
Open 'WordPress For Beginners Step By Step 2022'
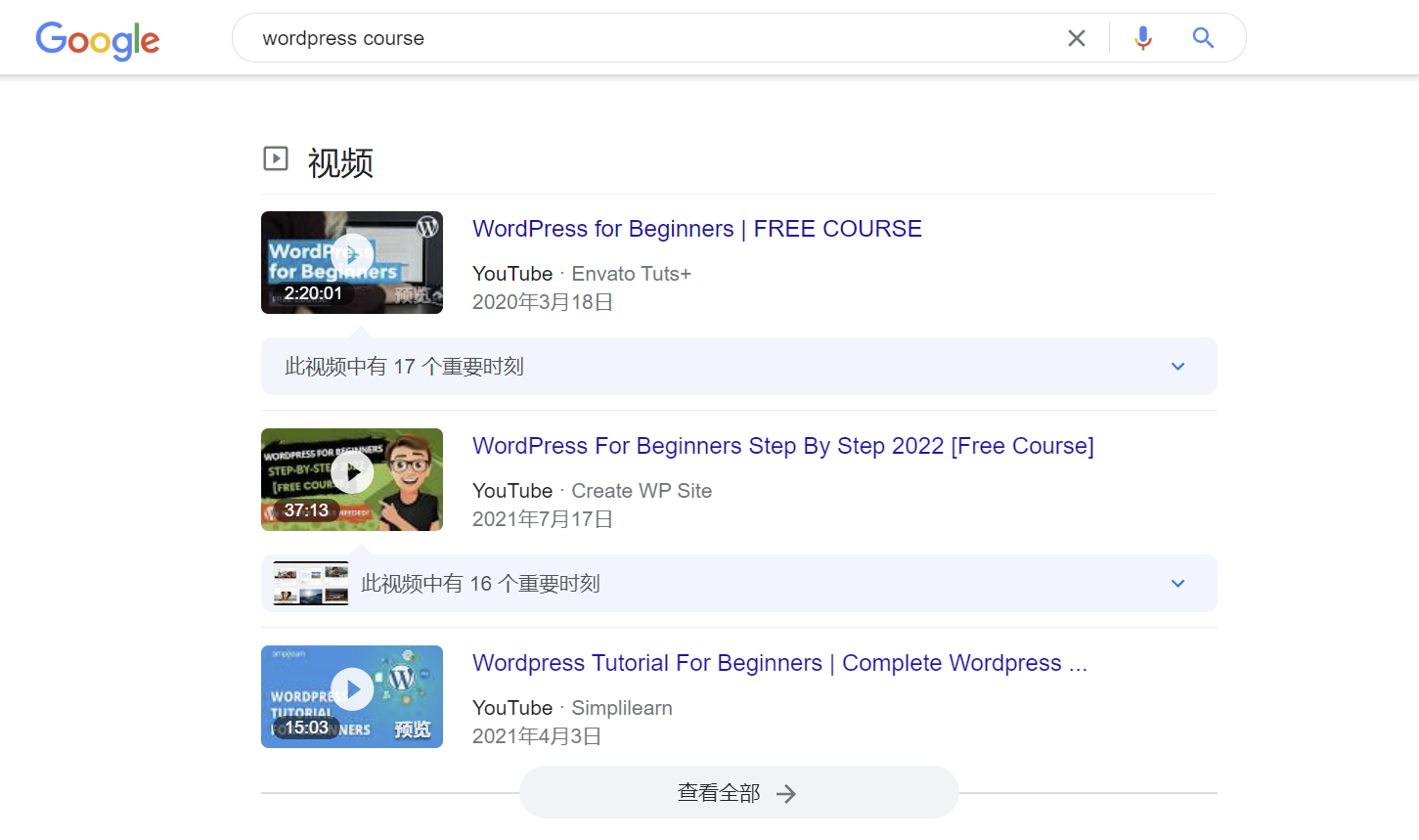tap(782, 445)
